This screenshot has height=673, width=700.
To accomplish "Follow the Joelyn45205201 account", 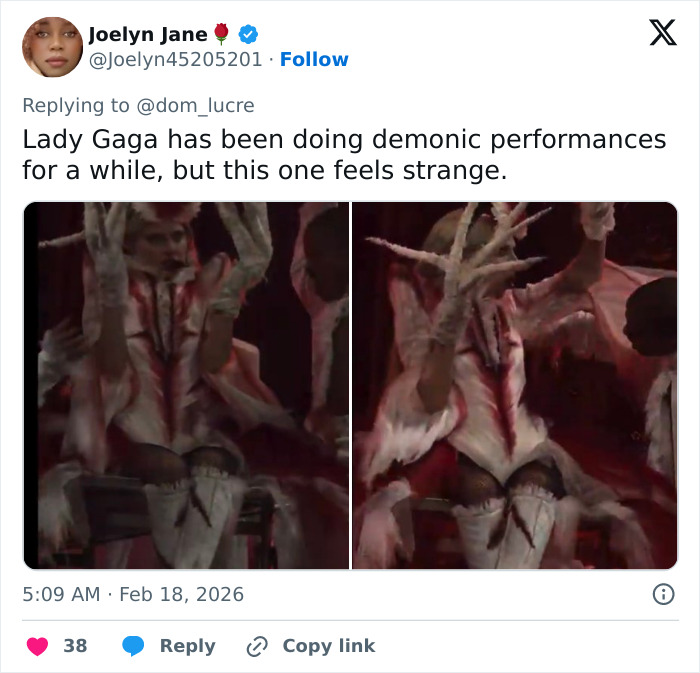I will [314, 60].
